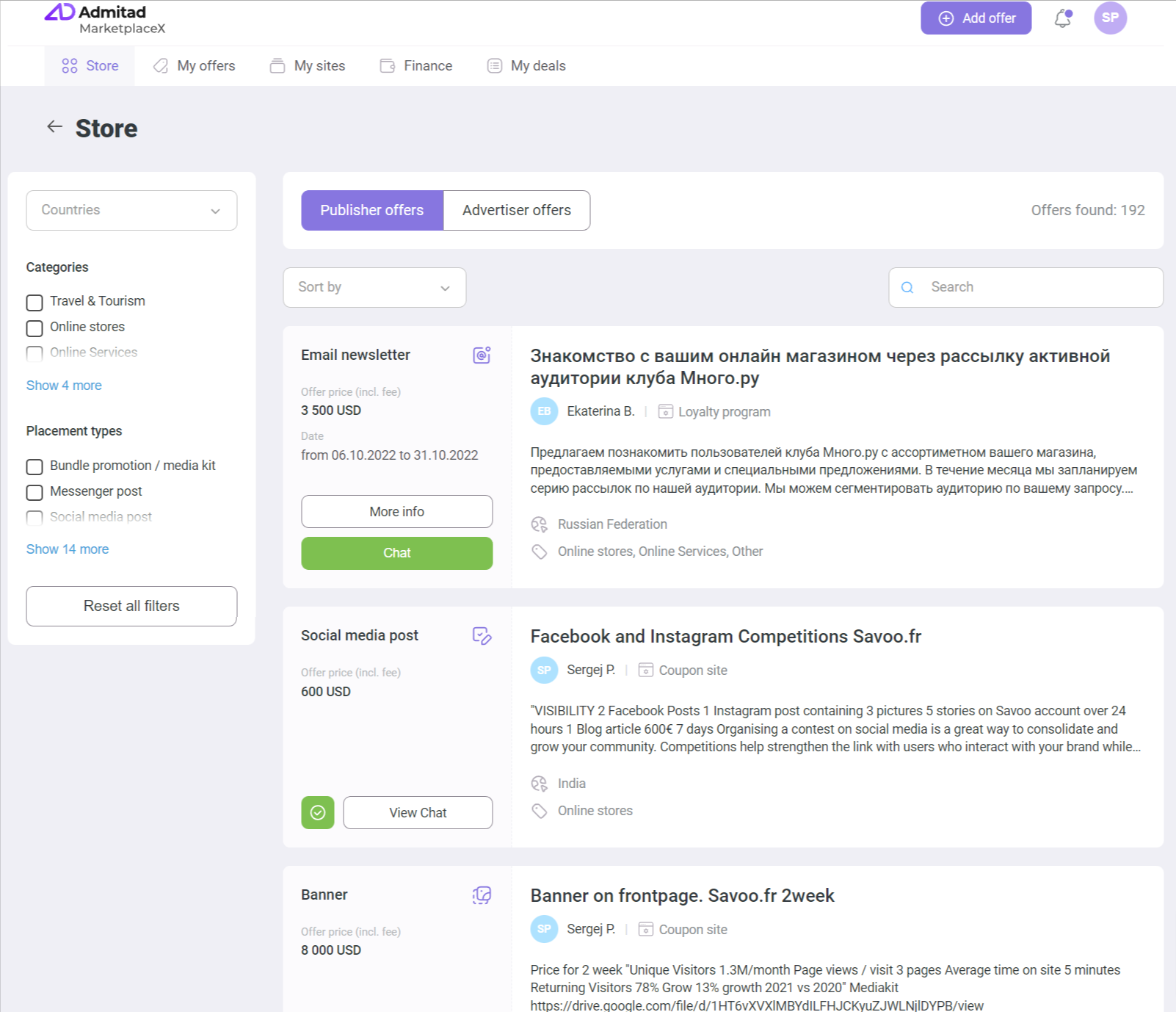Open the Countries dropdown
This screenshot has width=1176, height=1012.
point(131,211)
